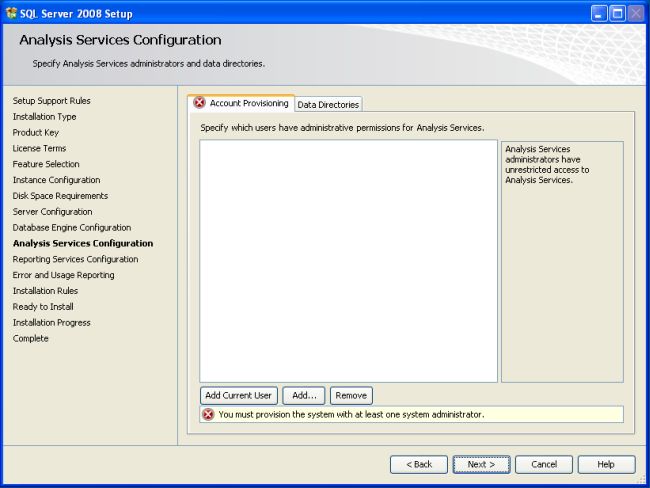
Task: Select Product Key step
Action: pos(36,133)
